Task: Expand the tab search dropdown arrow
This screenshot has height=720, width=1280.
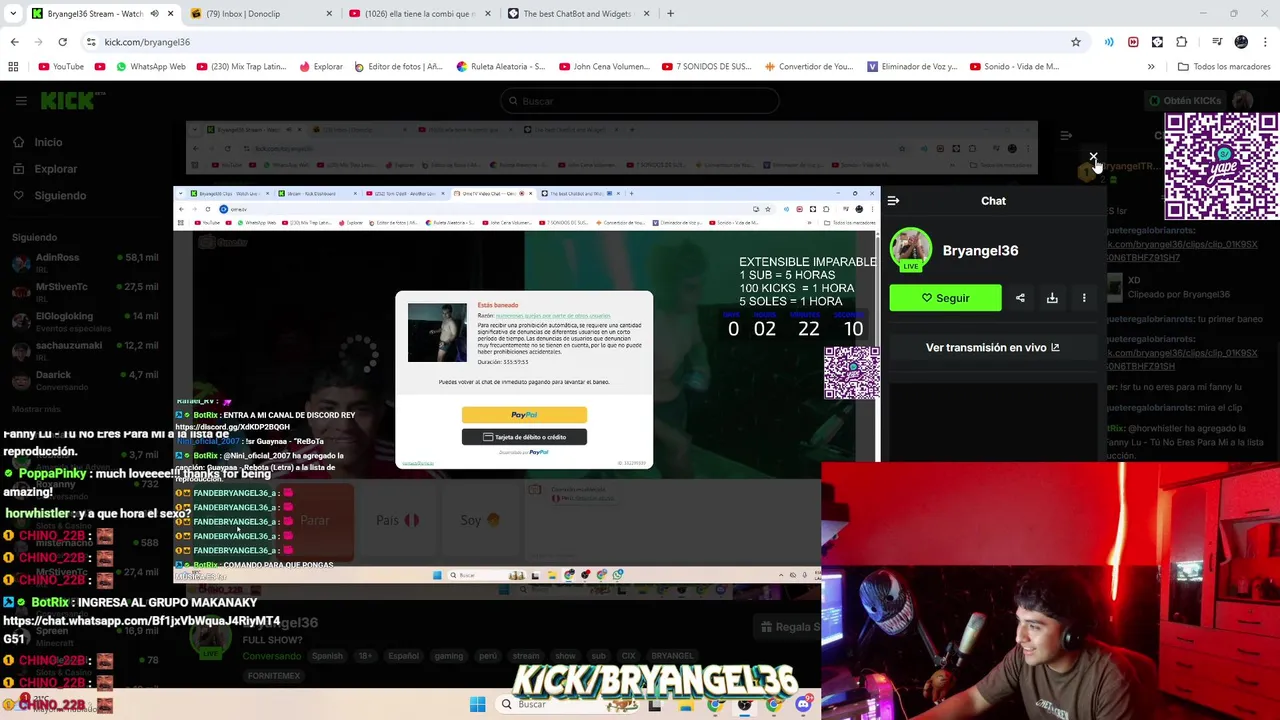Action: tap(13, 14)
